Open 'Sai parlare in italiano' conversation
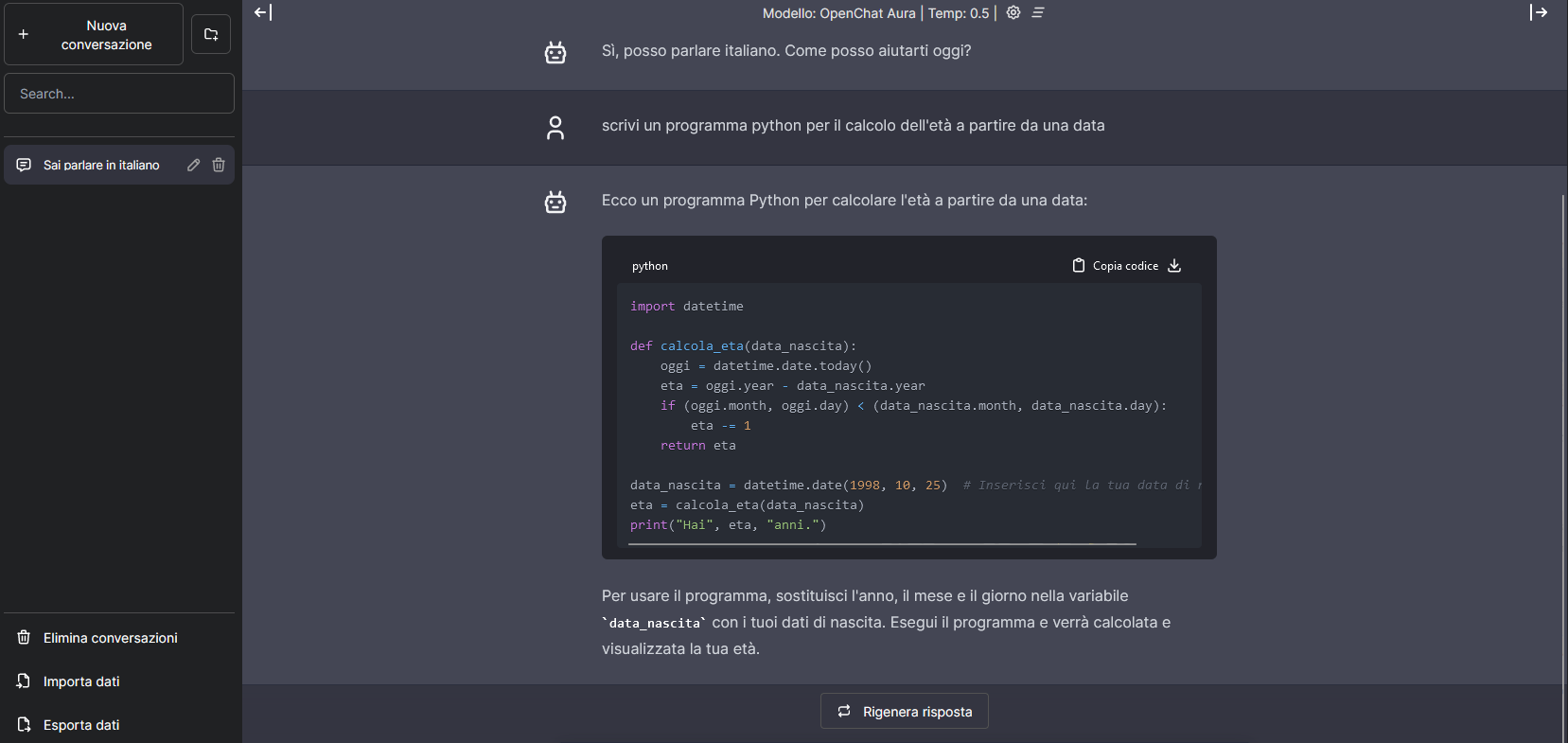1568x743 pixels. 101,165
